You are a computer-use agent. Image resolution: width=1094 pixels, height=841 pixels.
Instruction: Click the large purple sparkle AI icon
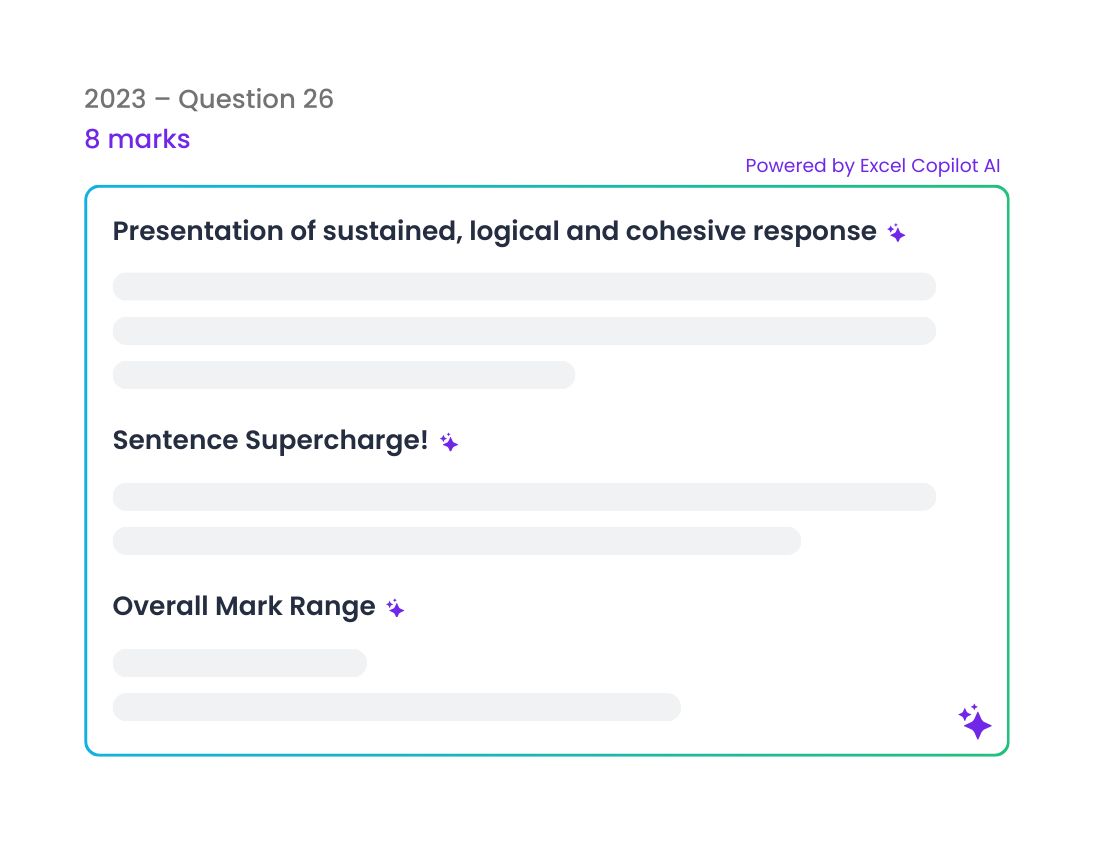(x=975, y=722)
